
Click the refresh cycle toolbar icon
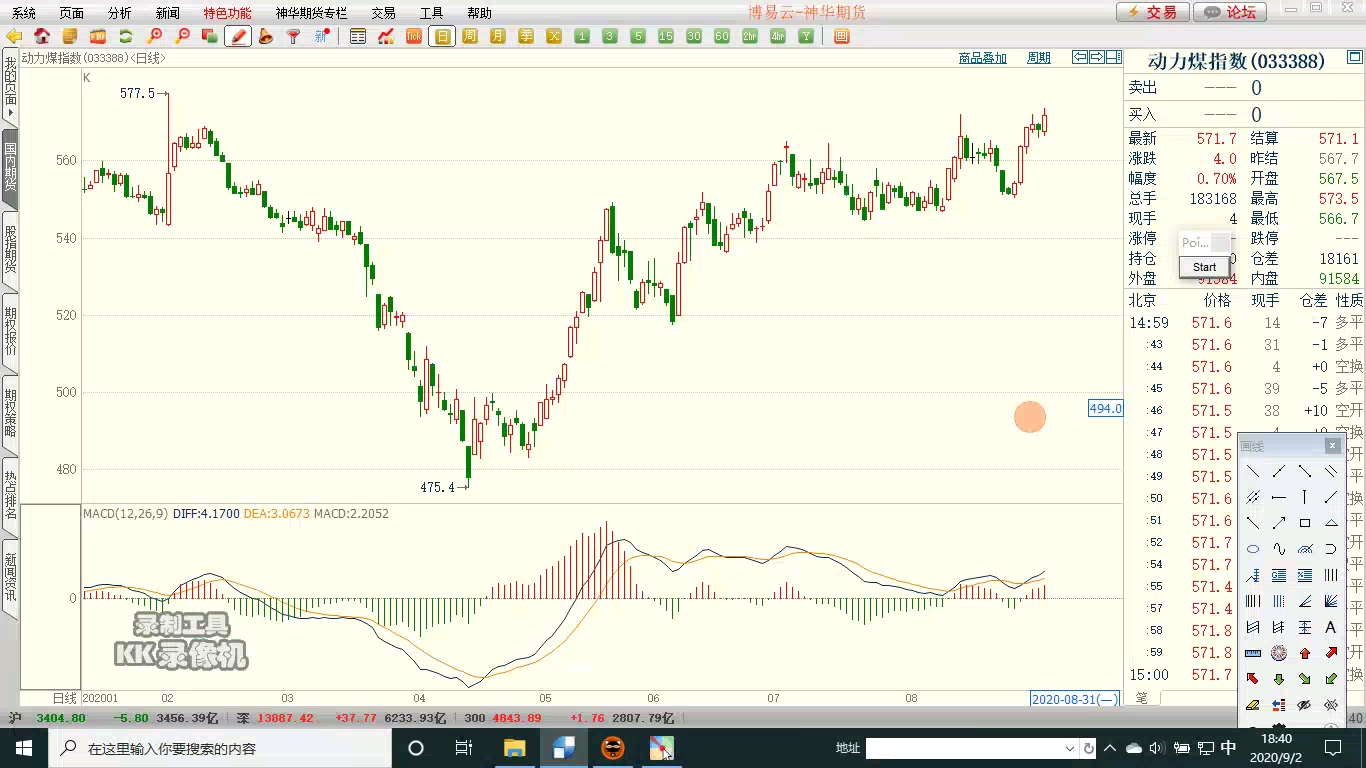(x=126, y=36)
